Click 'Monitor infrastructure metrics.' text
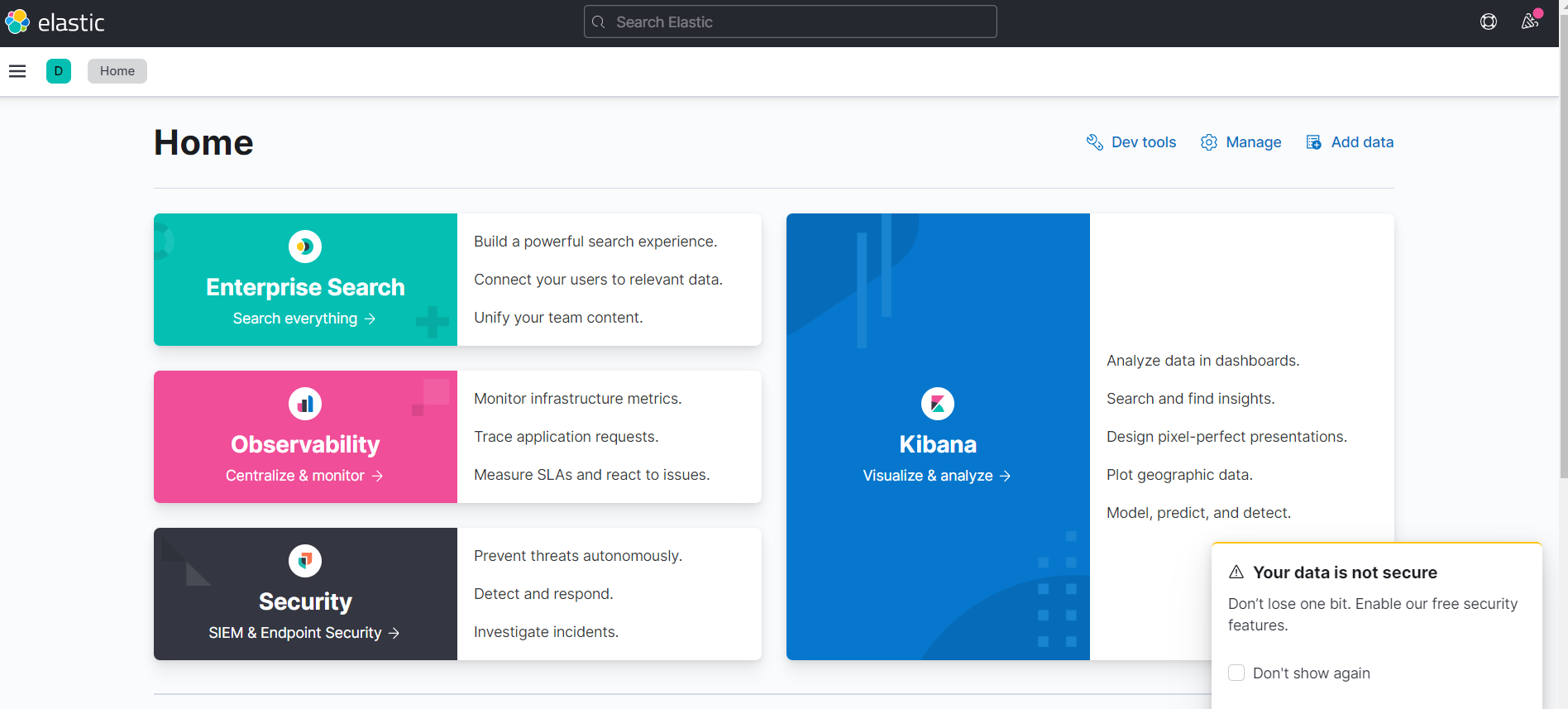This screenshot has width=1568, height=709. pos(578,399)
